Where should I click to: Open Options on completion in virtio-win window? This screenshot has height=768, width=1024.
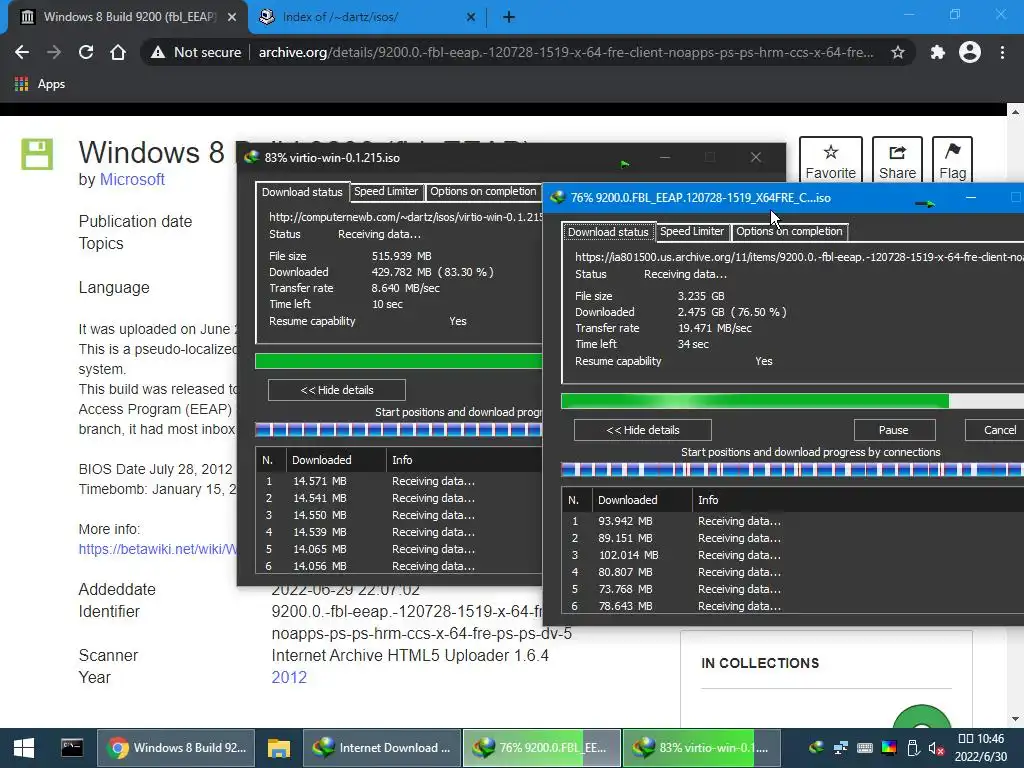tap(483, 191)
